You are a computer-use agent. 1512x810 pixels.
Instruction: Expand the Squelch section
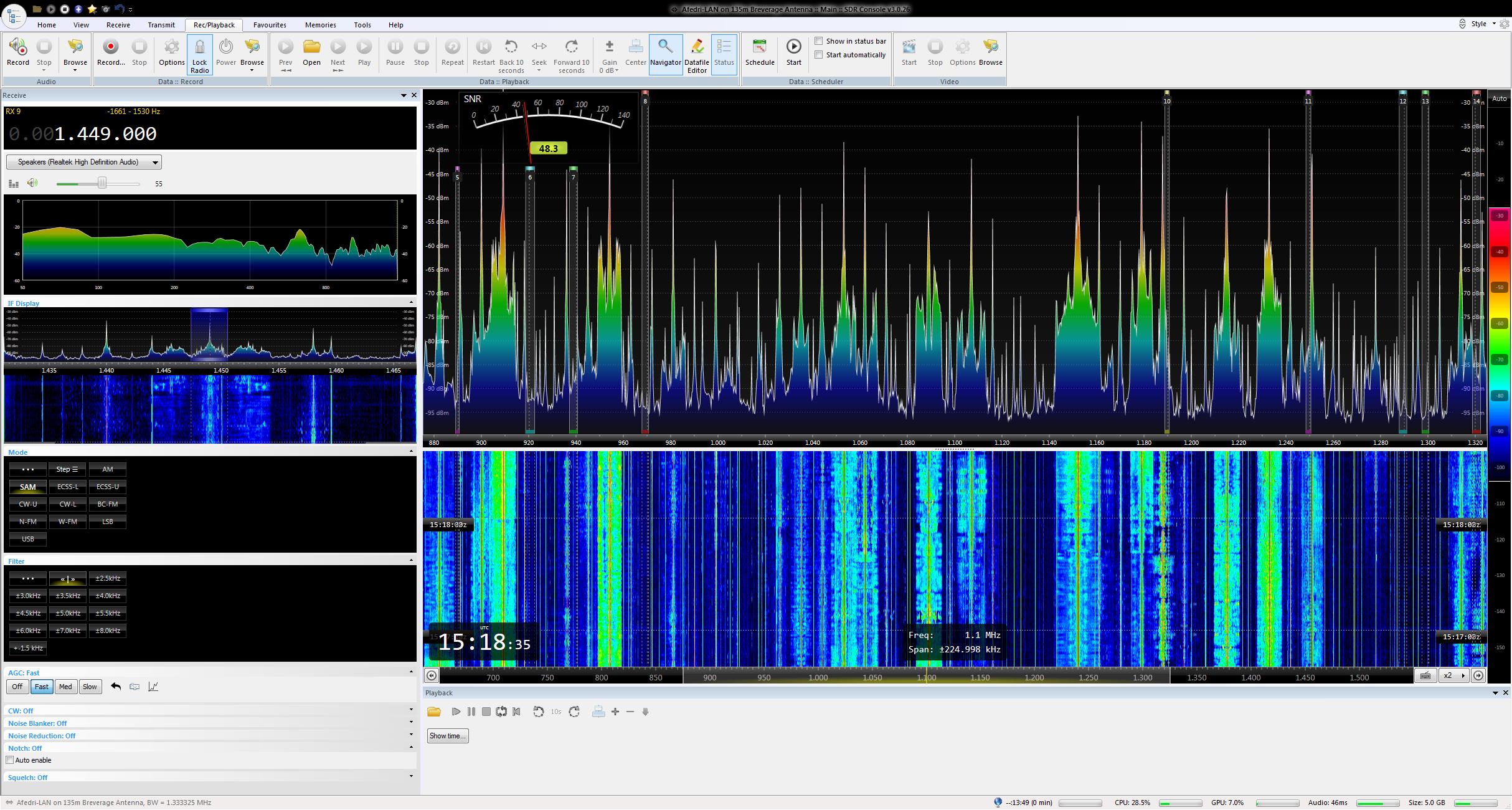click(410, 777)
